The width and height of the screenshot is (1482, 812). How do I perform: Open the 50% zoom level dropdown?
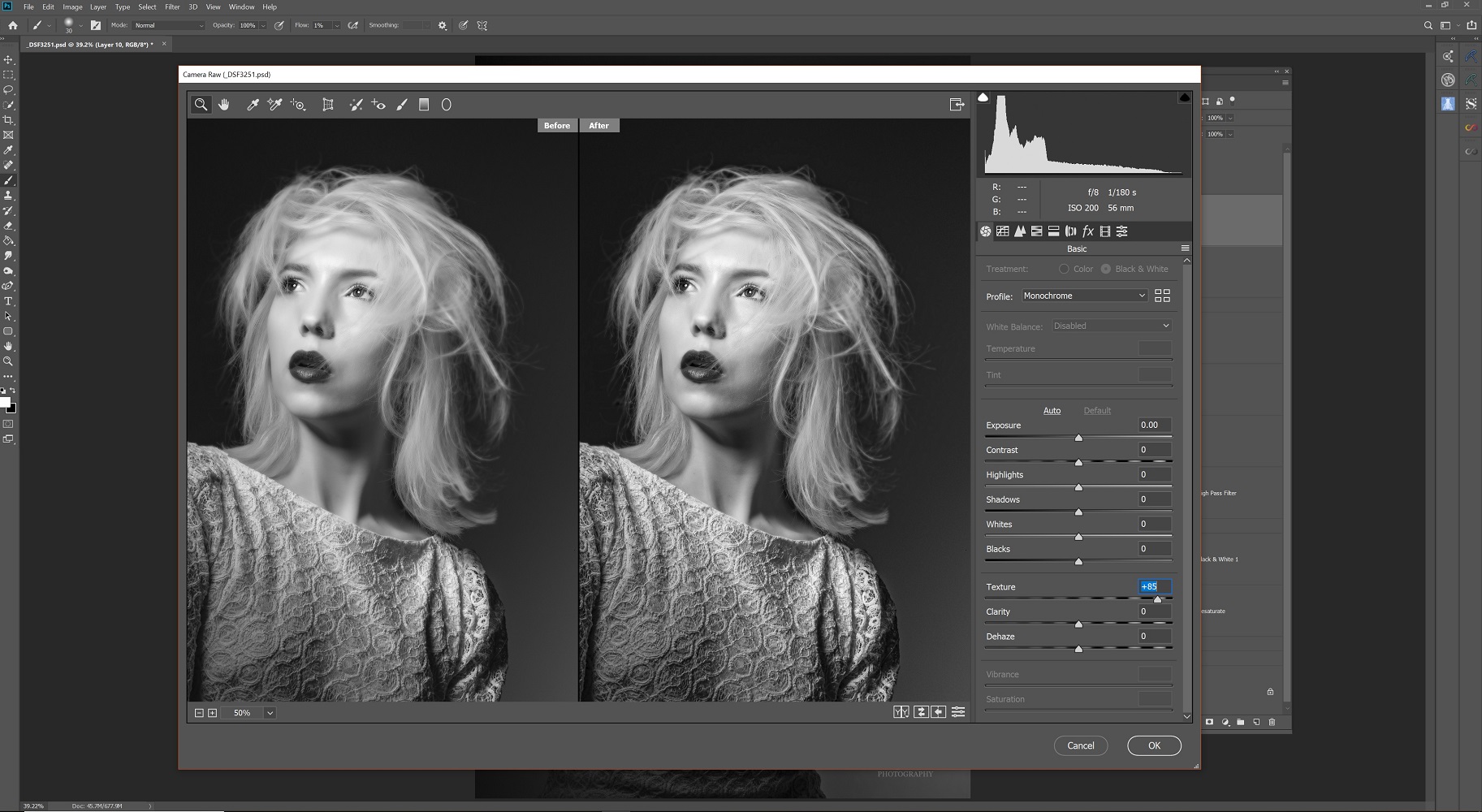pos(270,713)
